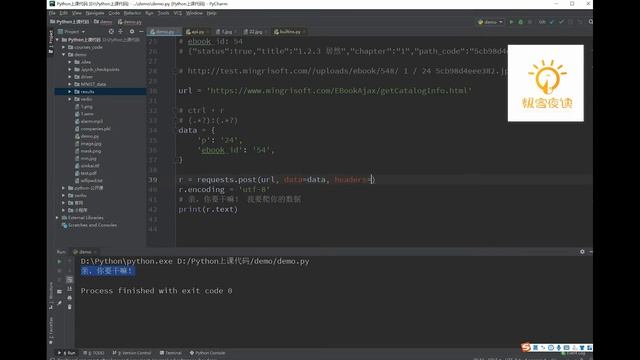
Task: Switch to the builtins.py editor tab
Action: point(290,31)
